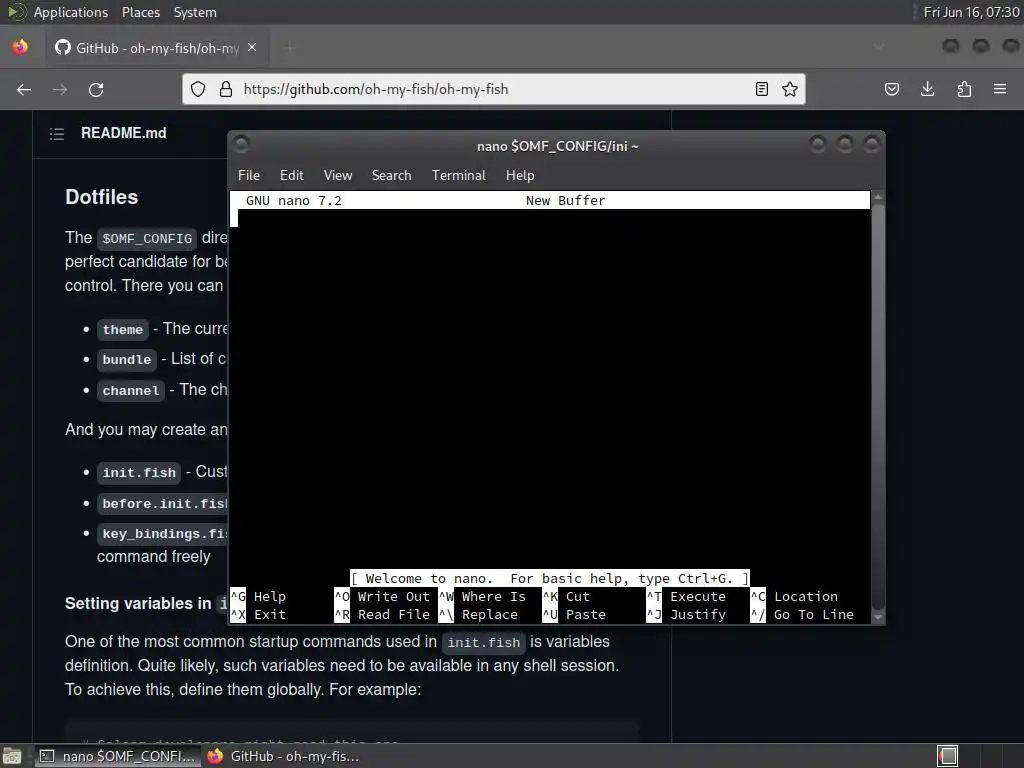Select the GitHub oh-my-fish browser tab
Viewport: 1024px width, 768px height.
(157, 48)
